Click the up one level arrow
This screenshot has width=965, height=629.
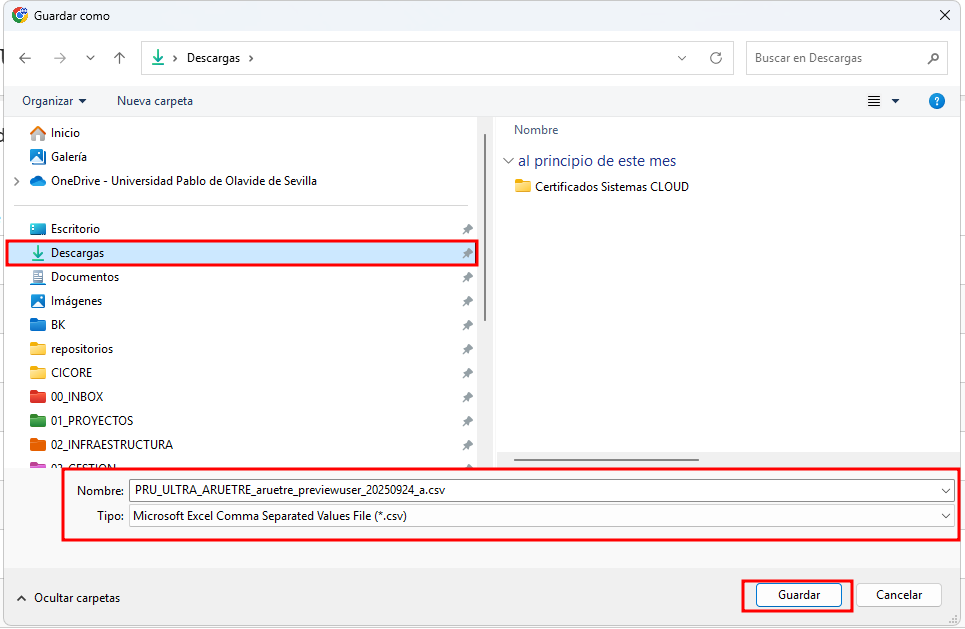120,58
